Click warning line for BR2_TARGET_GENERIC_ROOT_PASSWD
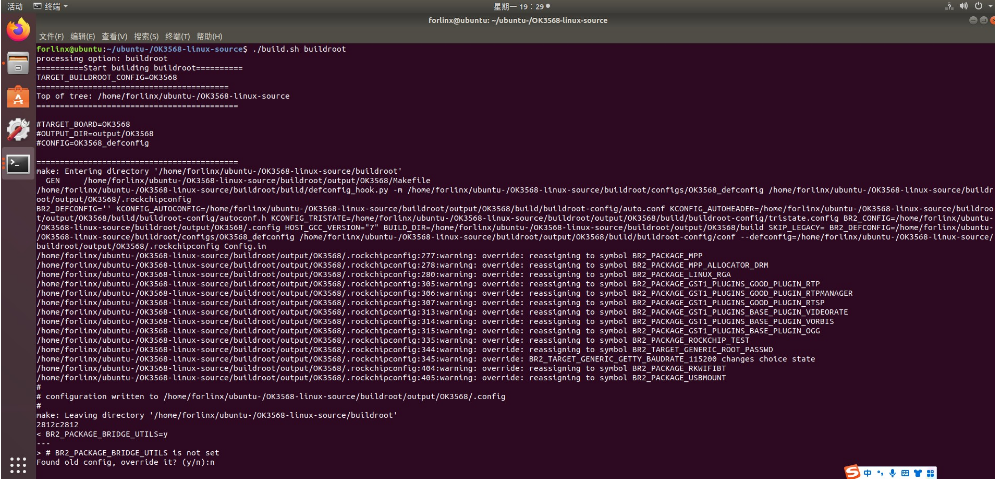 [404, 350]
